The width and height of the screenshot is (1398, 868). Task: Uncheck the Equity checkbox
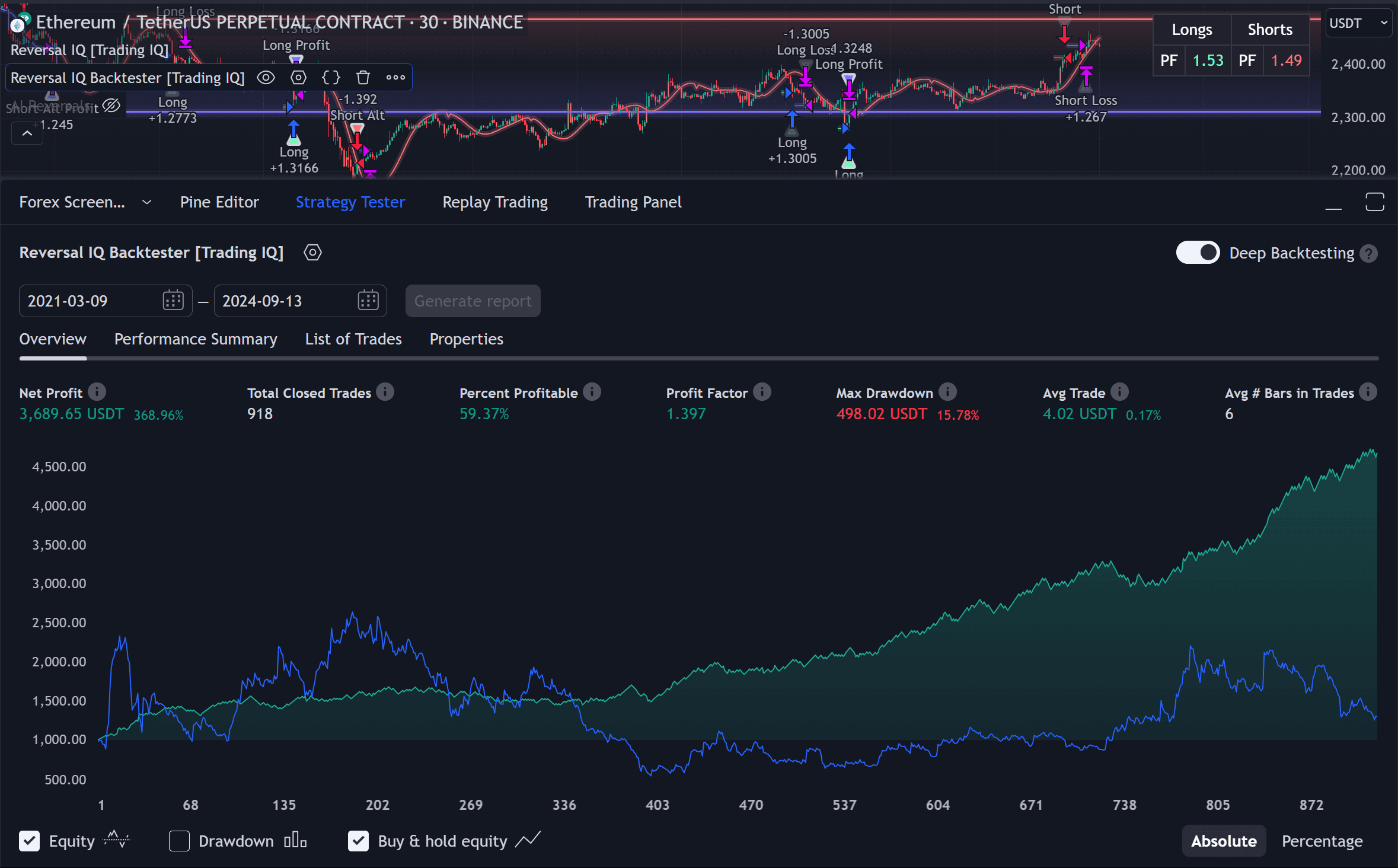tap(29, 841)
